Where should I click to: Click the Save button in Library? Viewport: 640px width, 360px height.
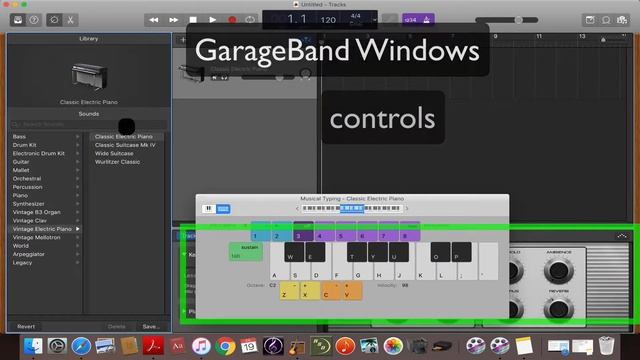click(x=150, y=327)
